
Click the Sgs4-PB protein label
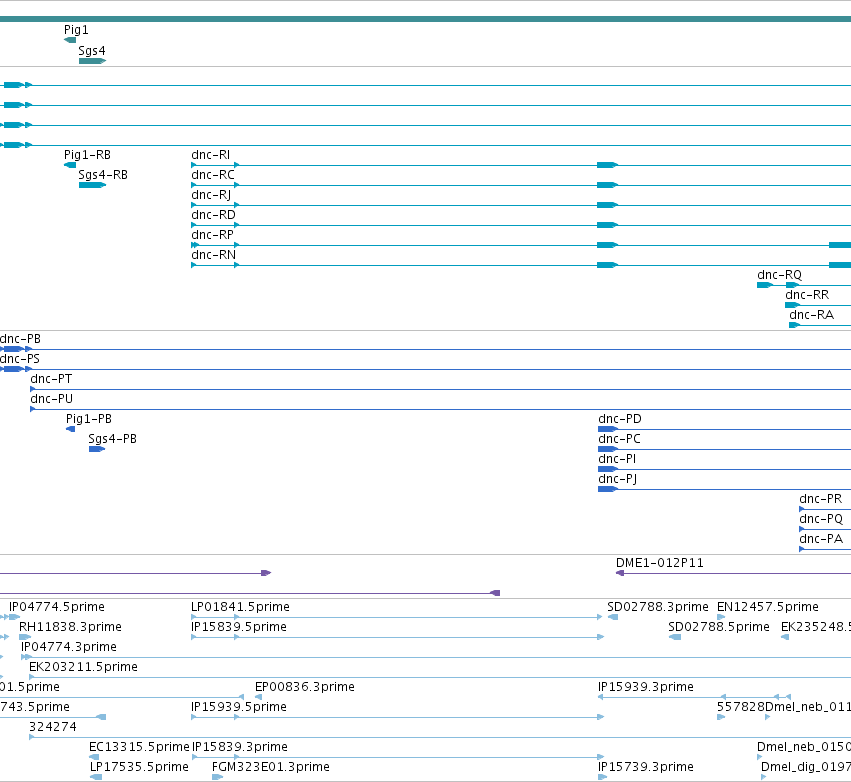tap(112, 438)
